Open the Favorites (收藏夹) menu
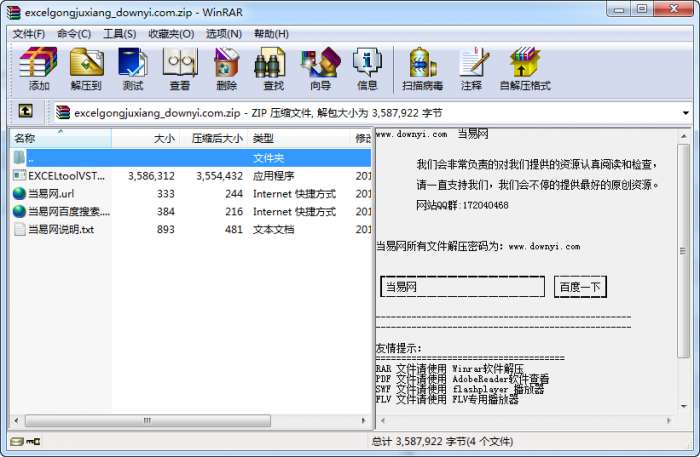This screenshot has width=700, height=457. click(171, 34)
